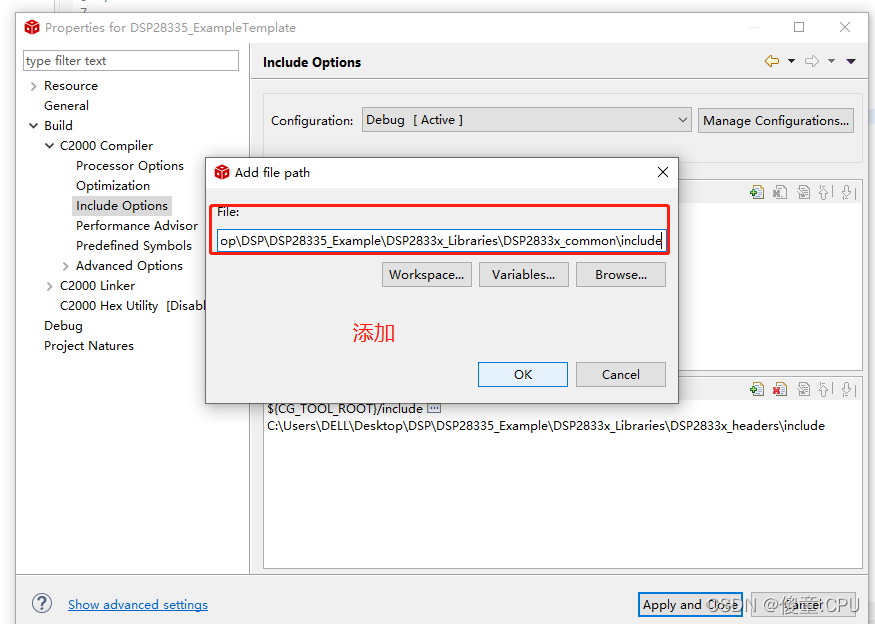Click the upper list Delete path icon
875x624 pixels.
click(780, 193)
